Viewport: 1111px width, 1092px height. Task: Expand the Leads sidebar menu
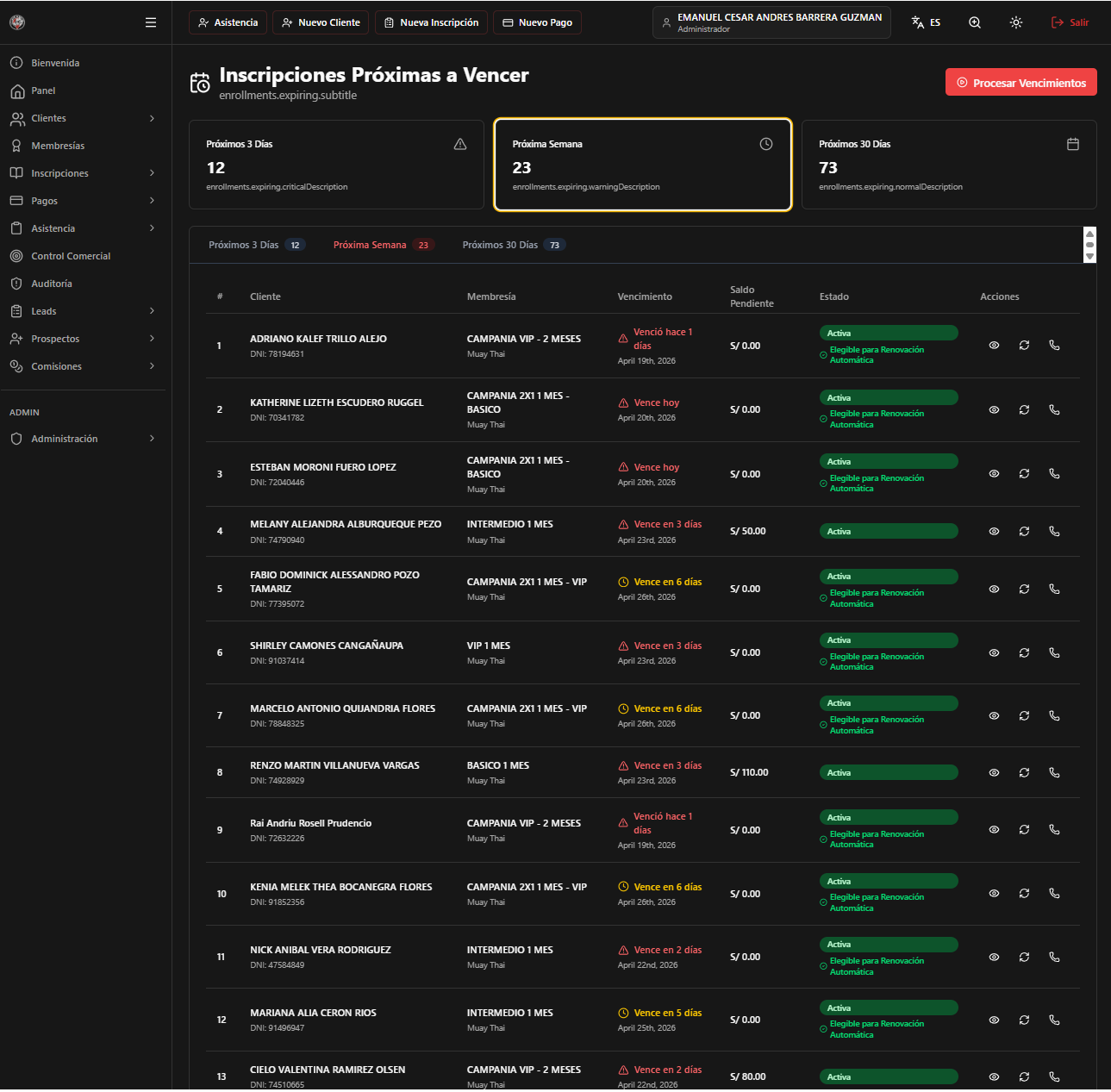point(83,311)
